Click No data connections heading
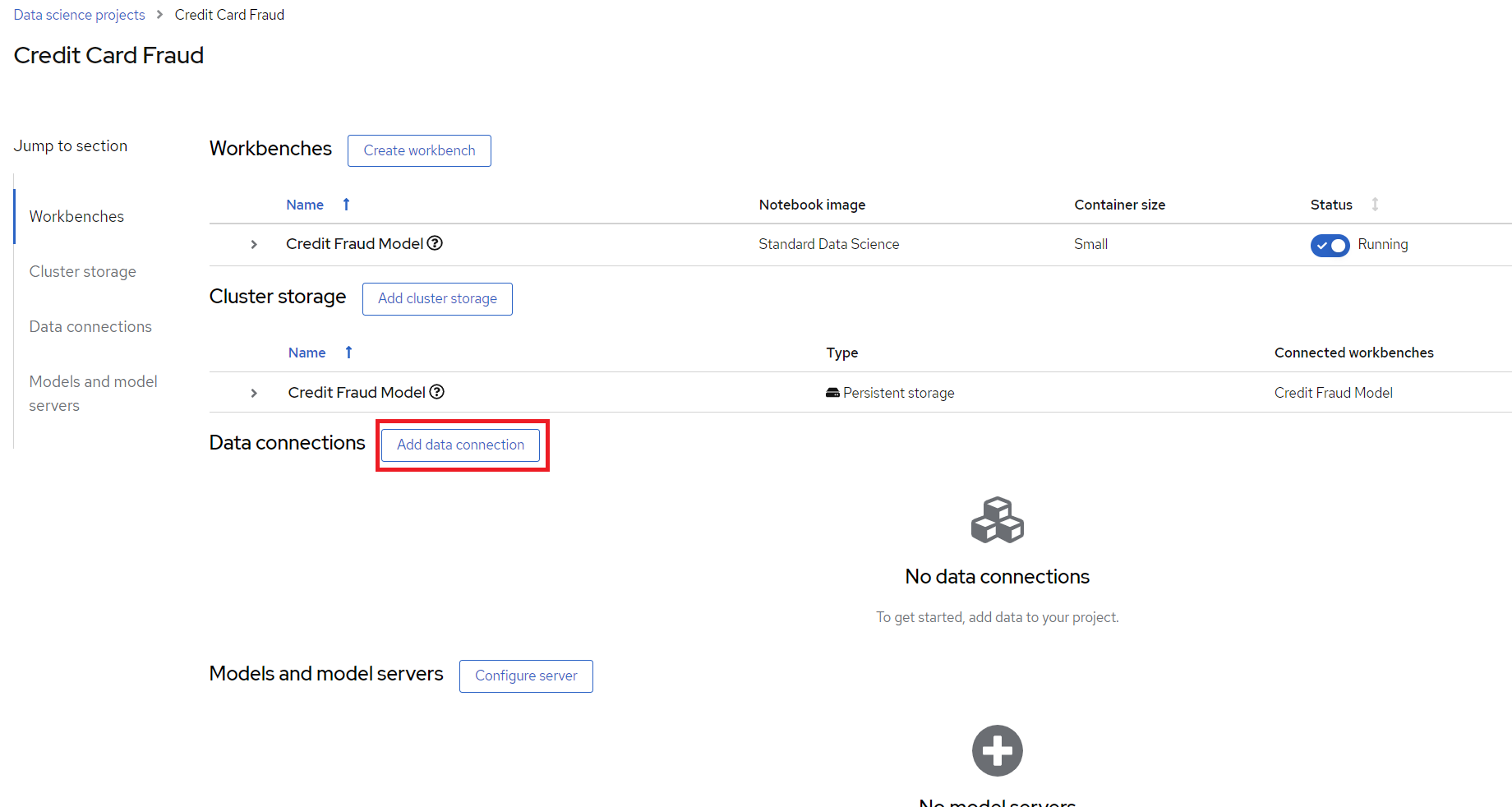This screenshot has width=1512, height=807. click(997, 576)
